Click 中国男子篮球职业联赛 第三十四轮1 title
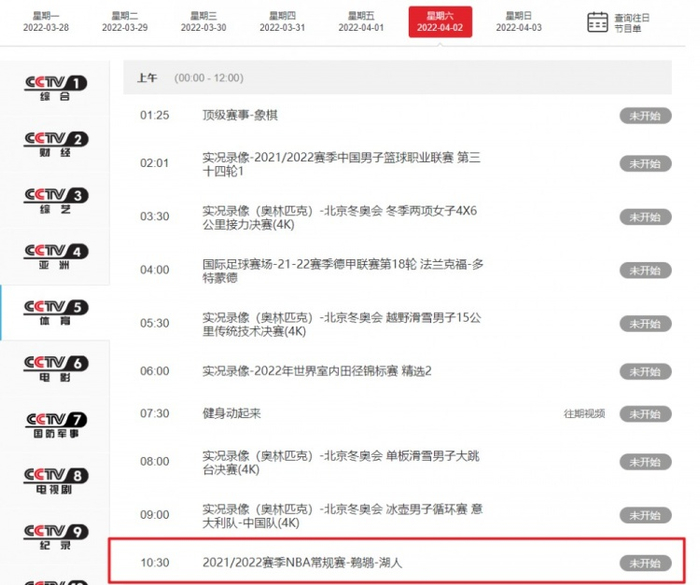 pyautogui.click(x=342, y=164)
